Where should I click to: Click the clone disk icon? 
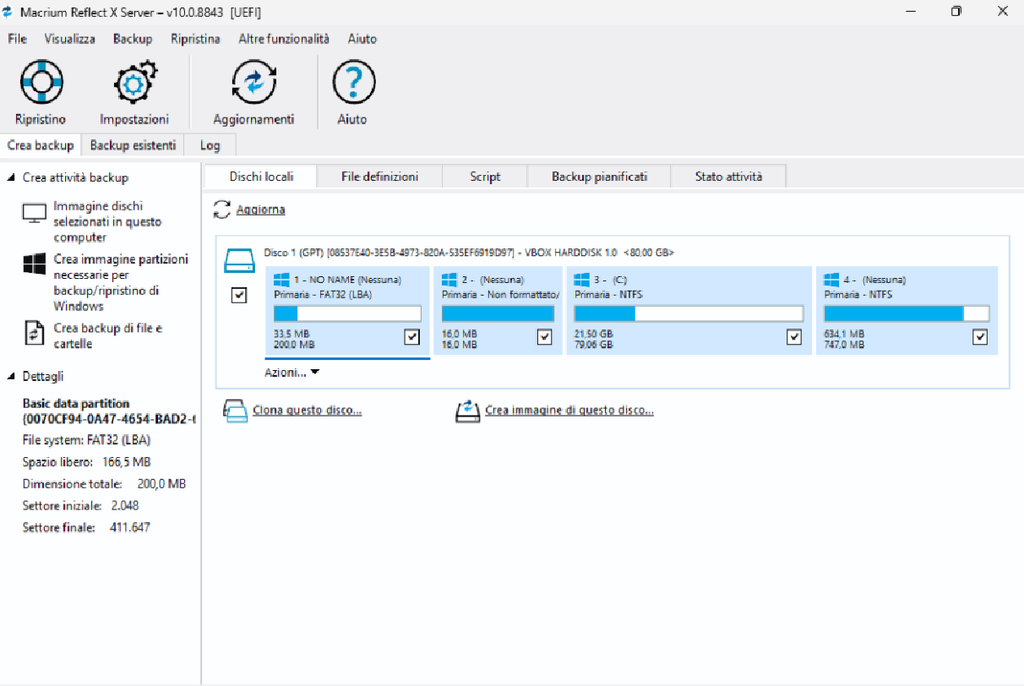pos(235,411)
